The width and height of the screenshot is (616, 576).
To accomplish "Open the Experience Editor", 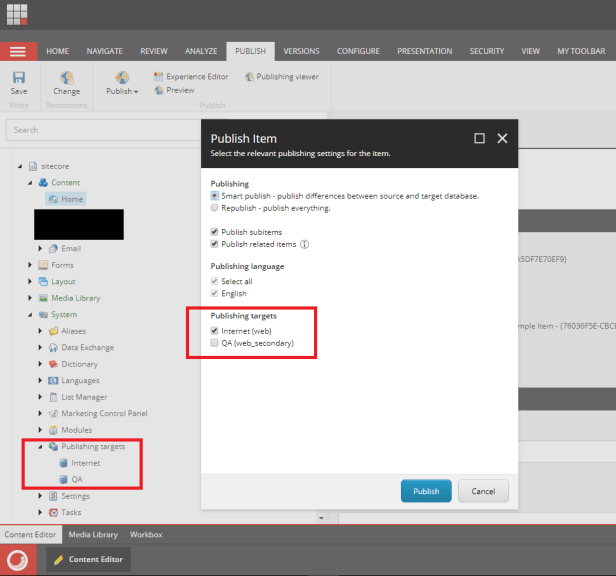I will pos(191,76).
